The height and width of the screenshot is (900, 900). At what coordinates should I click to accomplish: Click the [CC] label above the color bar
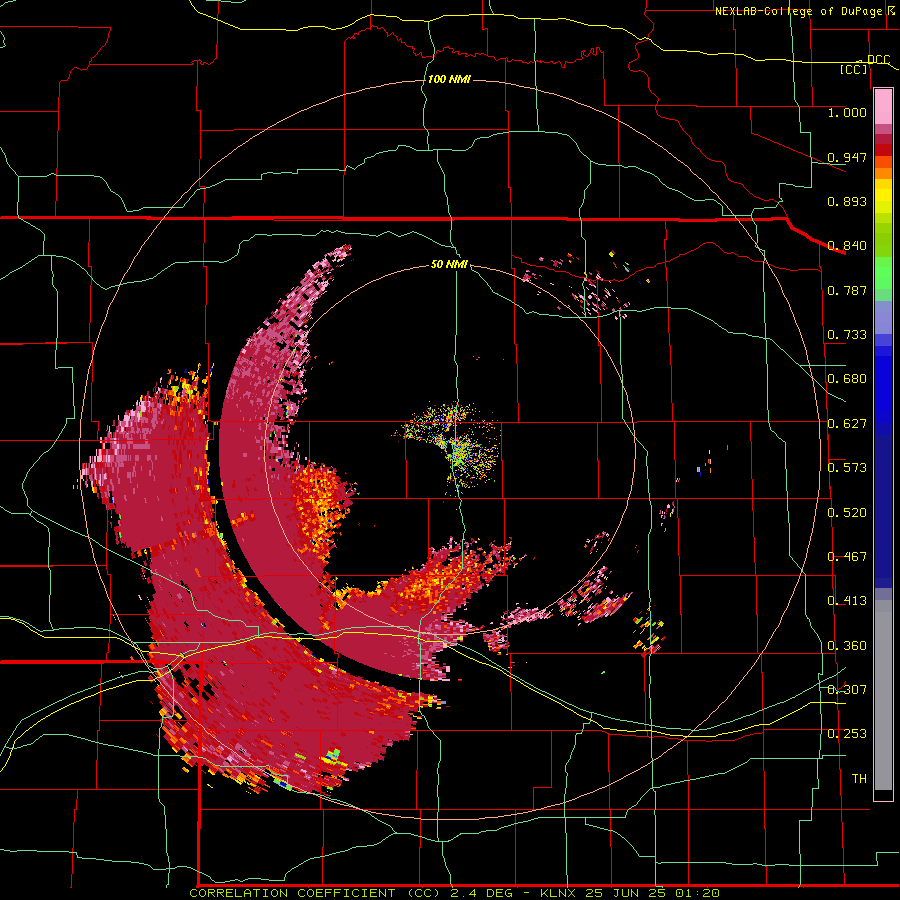click(x=853, y=69)
